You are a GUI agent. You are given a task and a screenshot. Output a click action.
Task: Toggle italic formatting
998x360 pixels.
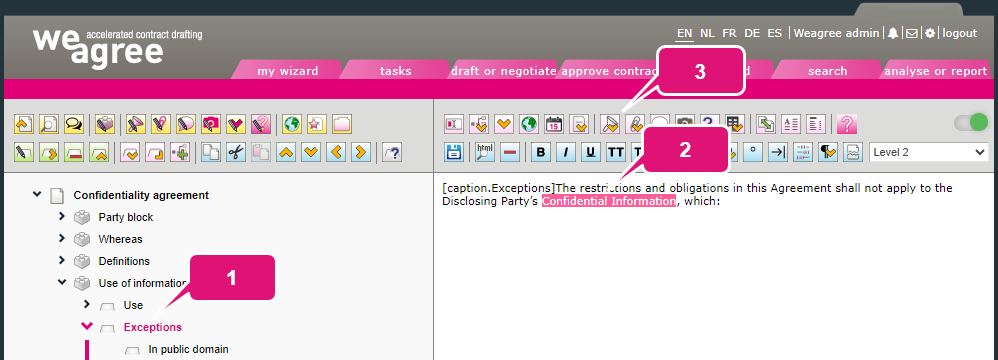566,152
